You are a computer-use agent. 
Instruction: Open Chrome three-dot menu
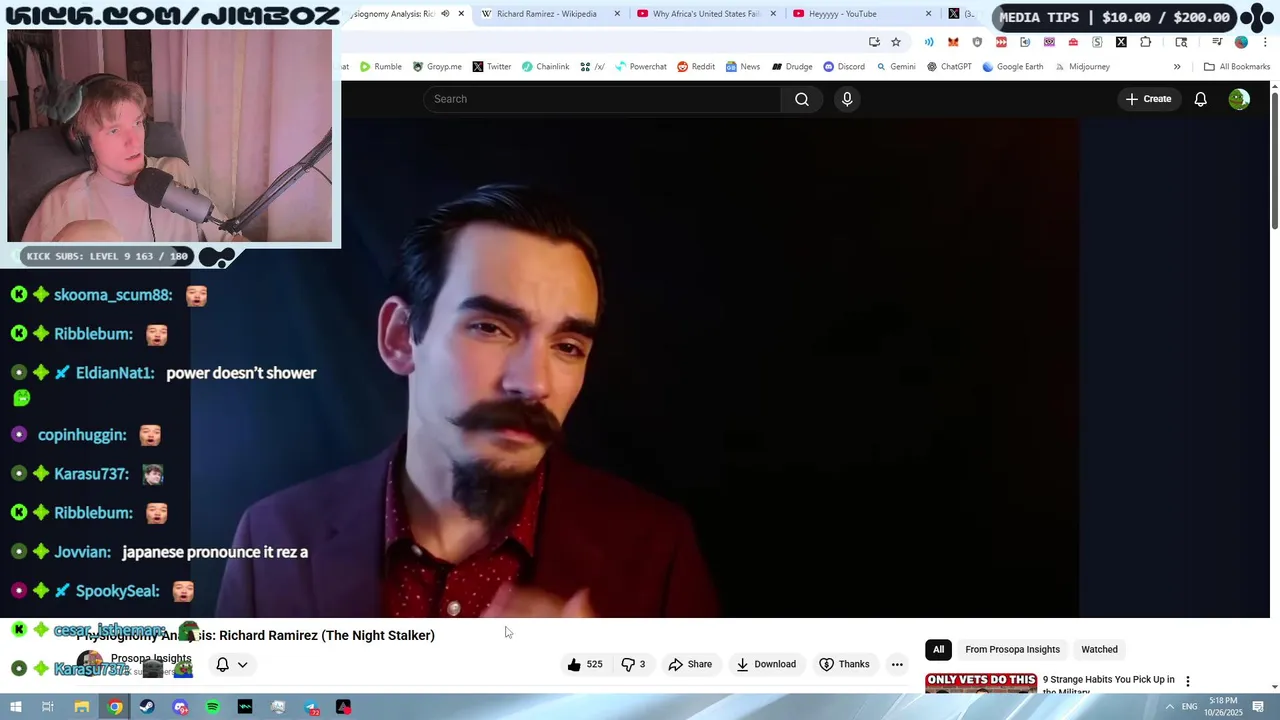pos(1265,42)
